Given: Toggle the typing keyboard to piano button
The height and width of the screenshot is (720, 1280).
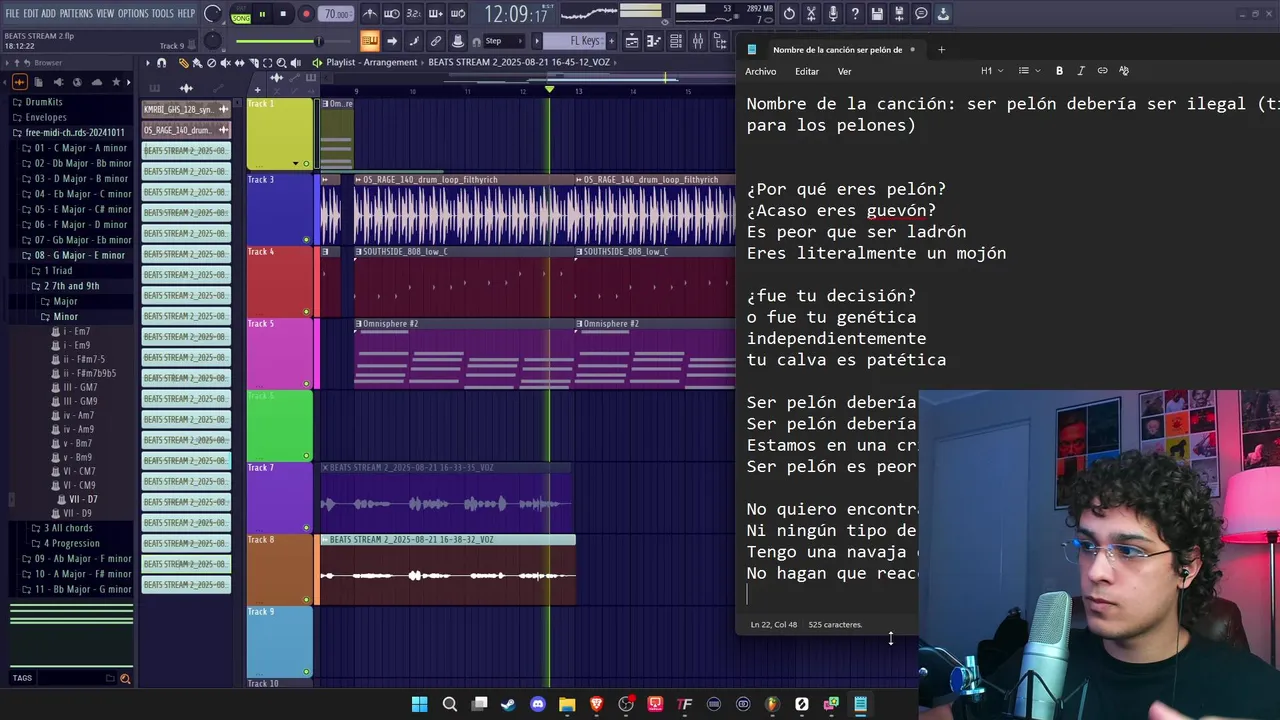Looking at the screenshot, I should pos(370,41).
